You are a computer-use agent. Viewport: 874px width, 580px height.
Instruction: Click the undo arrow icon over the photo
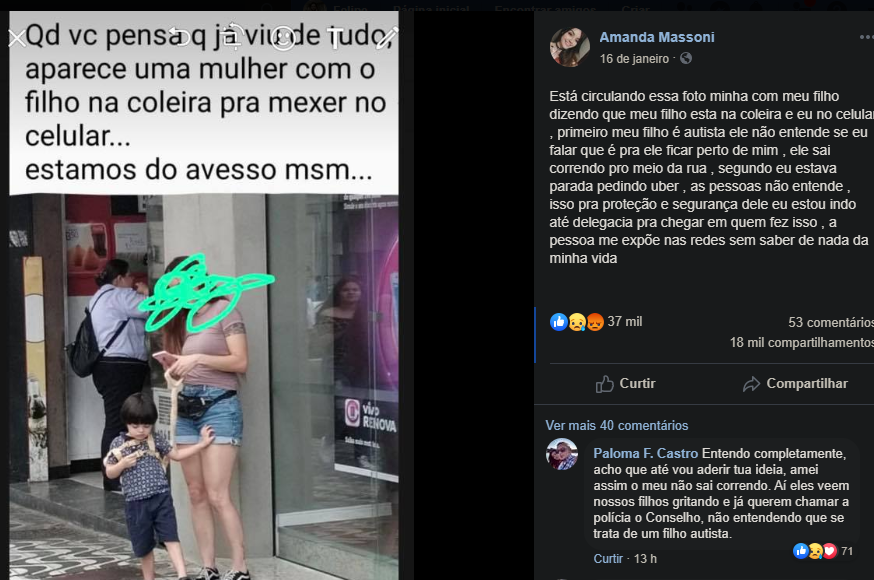tap(179, 37)
